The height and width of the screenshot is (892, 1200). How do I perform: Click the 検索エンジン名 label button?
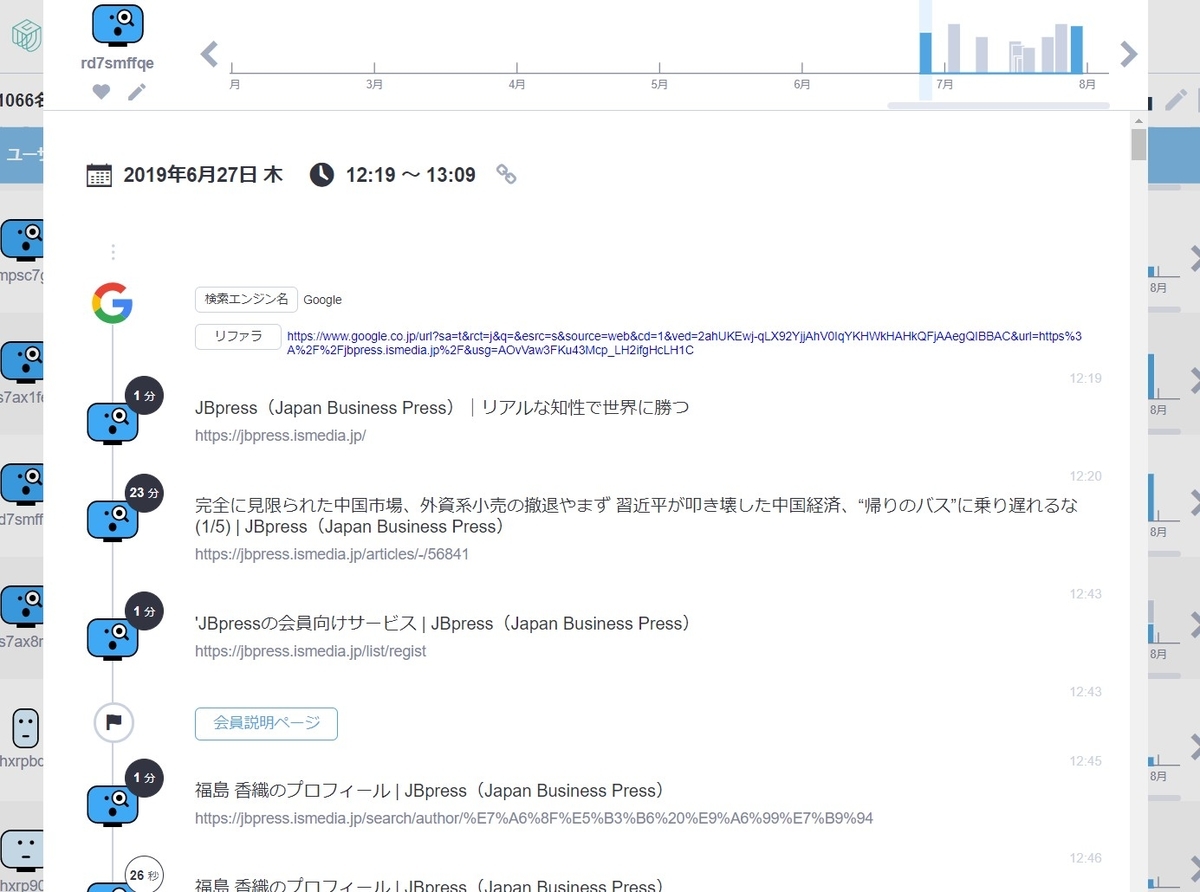pos(246,299)
